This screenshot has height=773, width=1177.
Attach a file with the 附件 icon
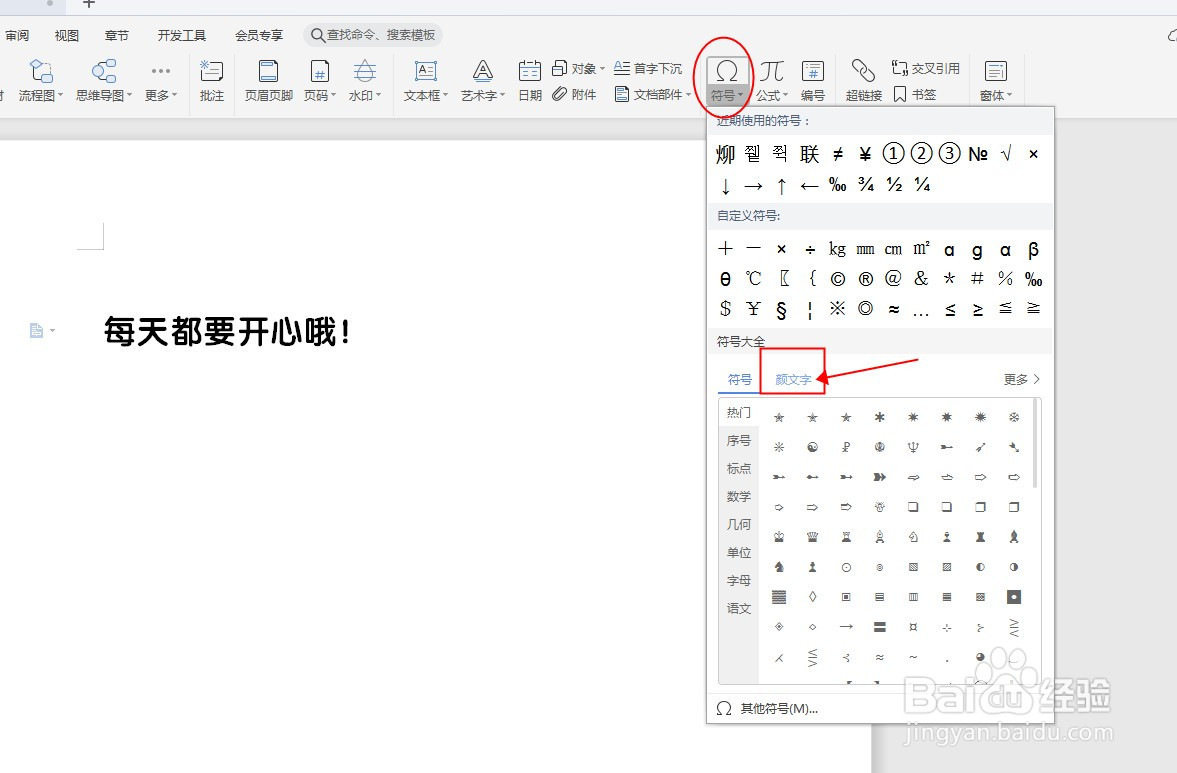[x=575, y=95]
